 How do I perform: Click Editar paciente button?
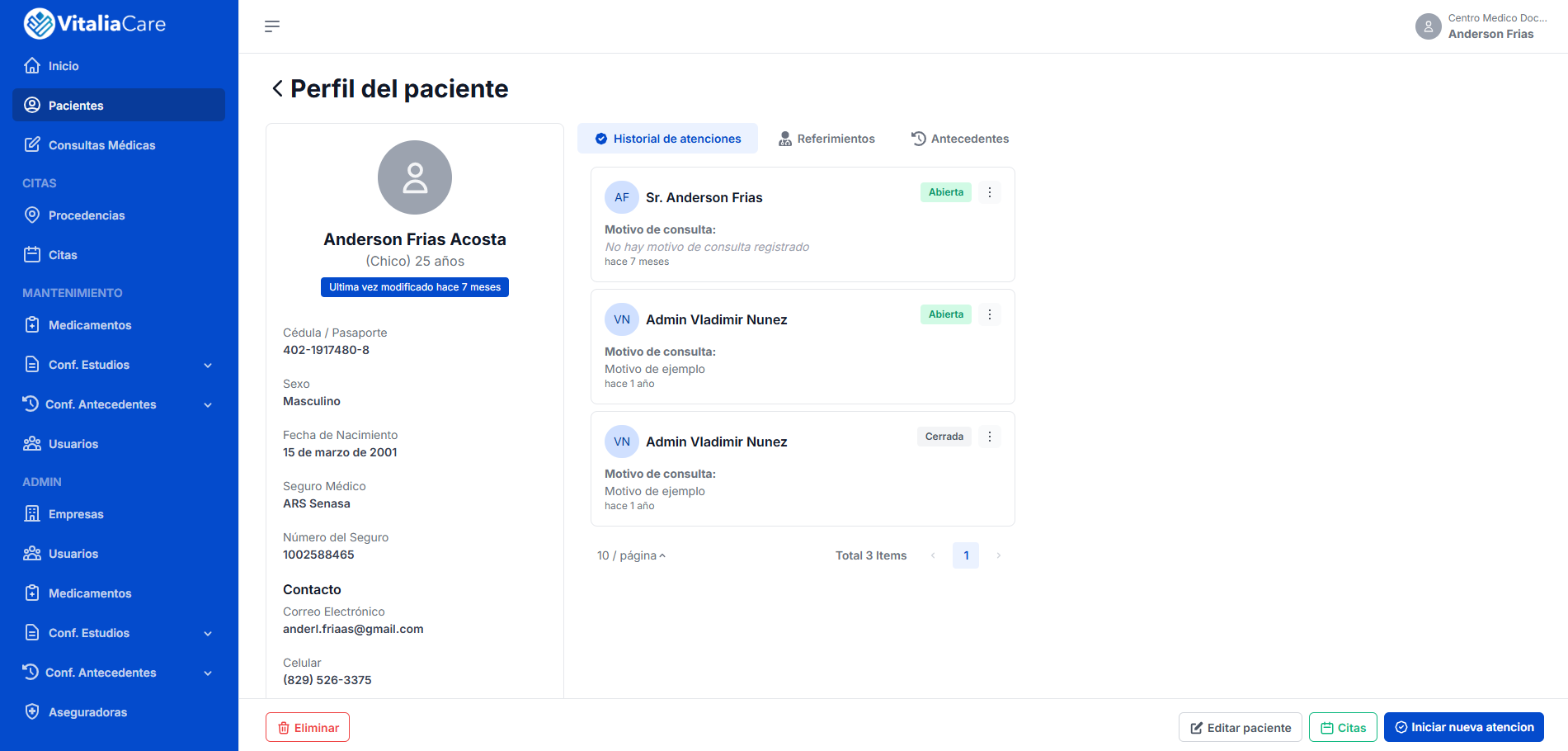click(x=1241, y=727)
